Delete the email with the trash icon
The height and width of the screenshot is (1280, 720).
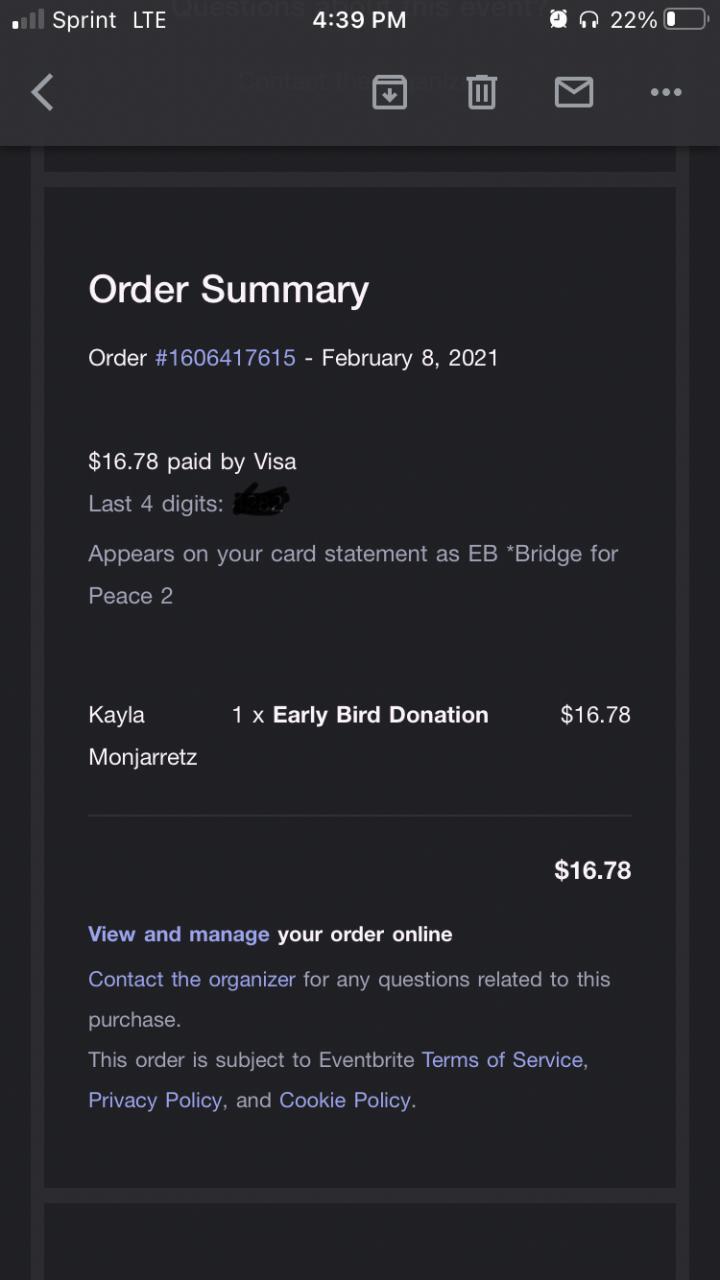tap(481, 93)
